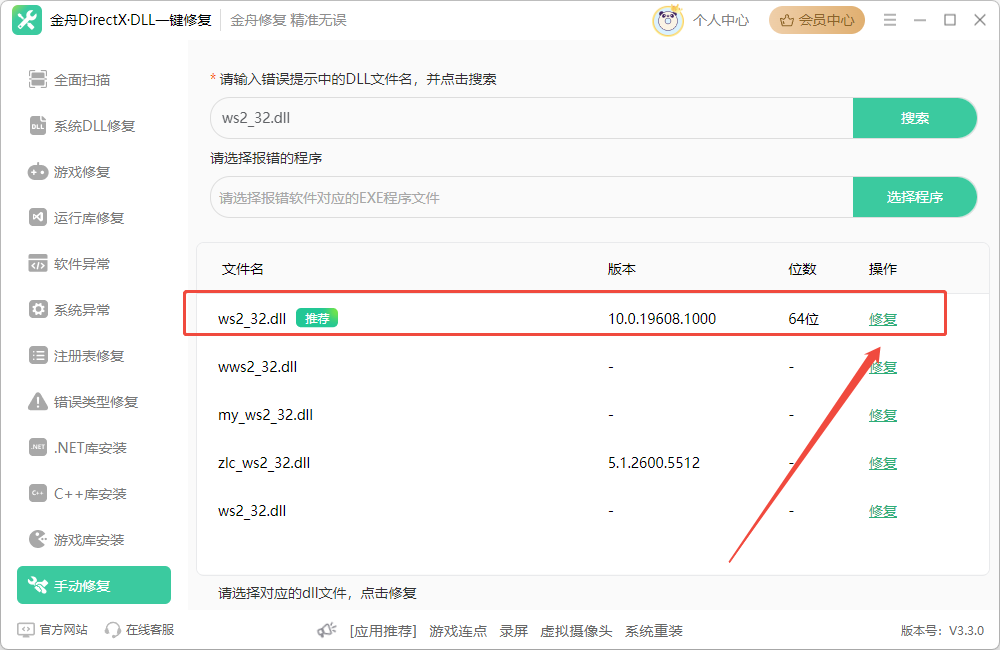Click the 64位 bitness cell
This screenshot has width=1000, height=650.
pyautogui.click(x=804, y=318)
